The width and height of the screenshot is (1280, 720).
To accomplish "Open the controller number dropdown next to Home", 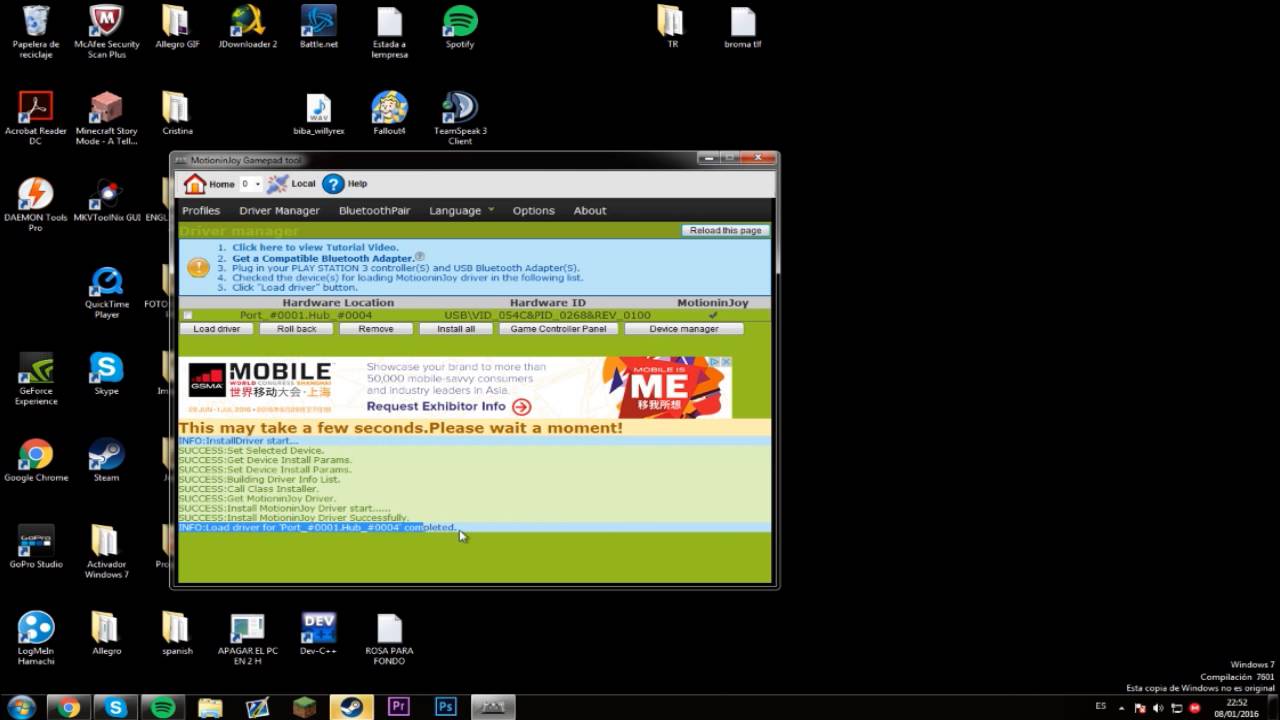I will pos(251,184).
